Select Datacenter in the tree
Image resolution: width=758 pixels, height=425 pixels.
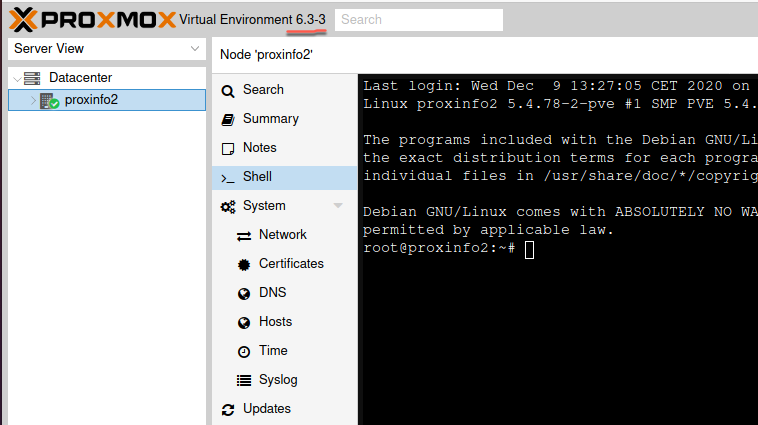(x=80, y=77)
